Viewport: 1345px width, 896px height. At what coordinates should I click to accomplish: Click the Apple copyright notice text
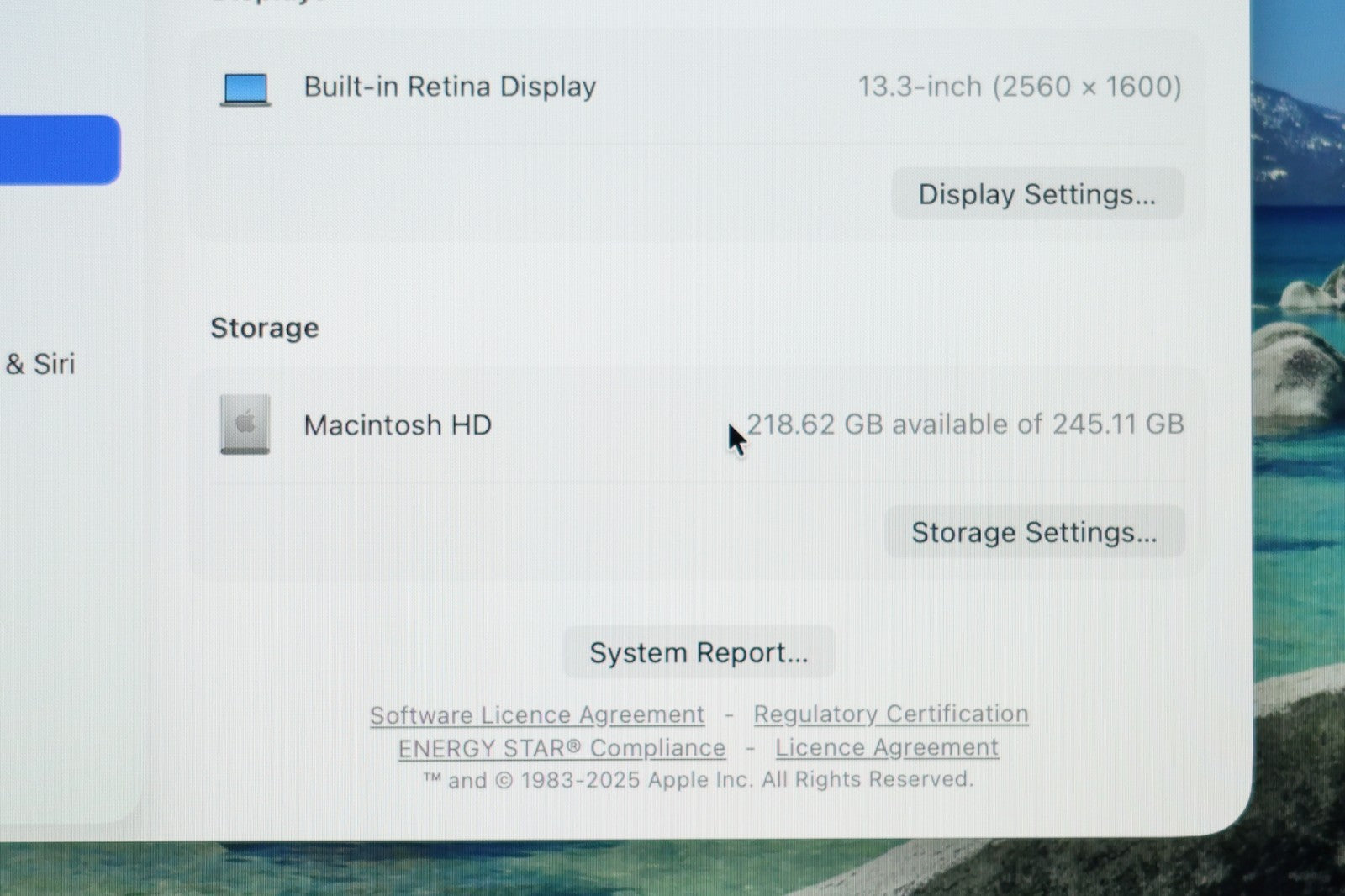[x=698, y=780]
